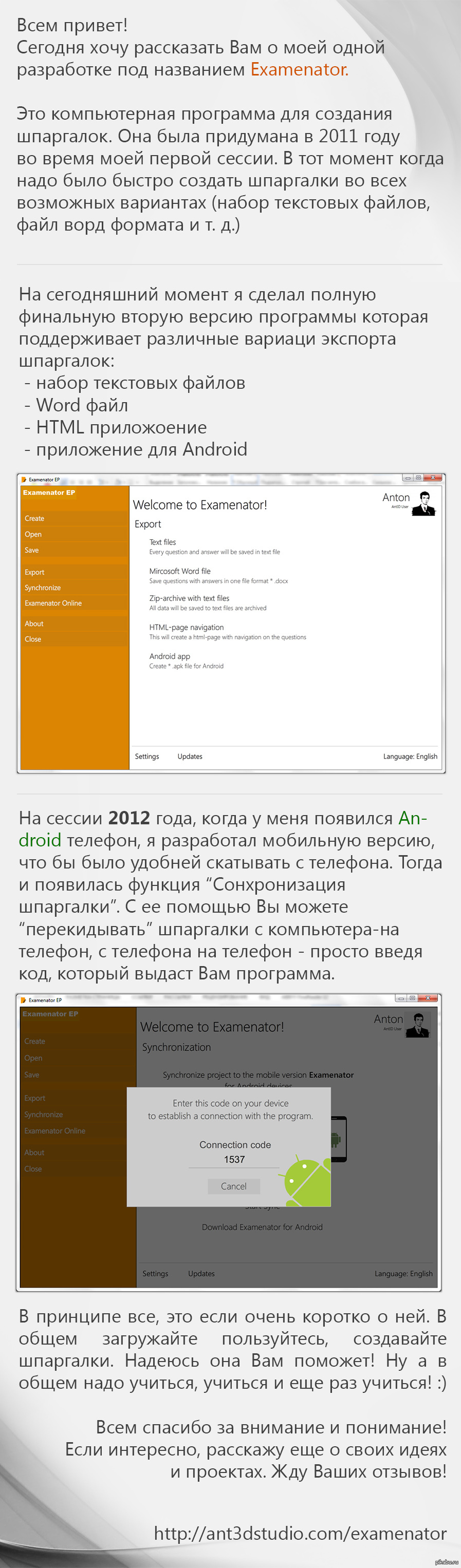
Task: Click the Examenator EP title-bar icon above the Export screen
Action: (24, 480)
